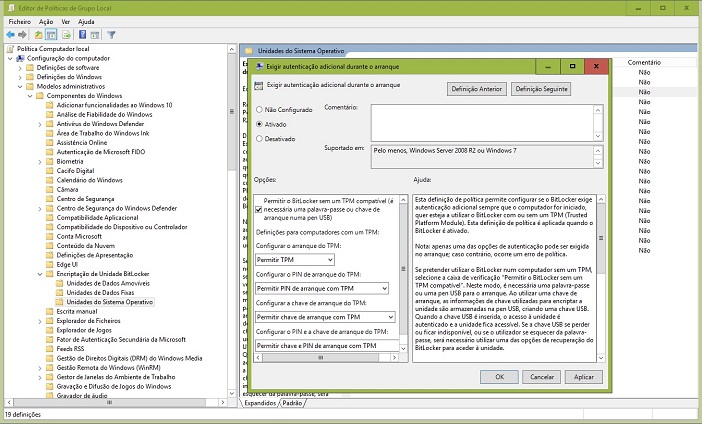Open the Ver menu
The width and height of the screenshot is (702, 424).
pos(66,21)
